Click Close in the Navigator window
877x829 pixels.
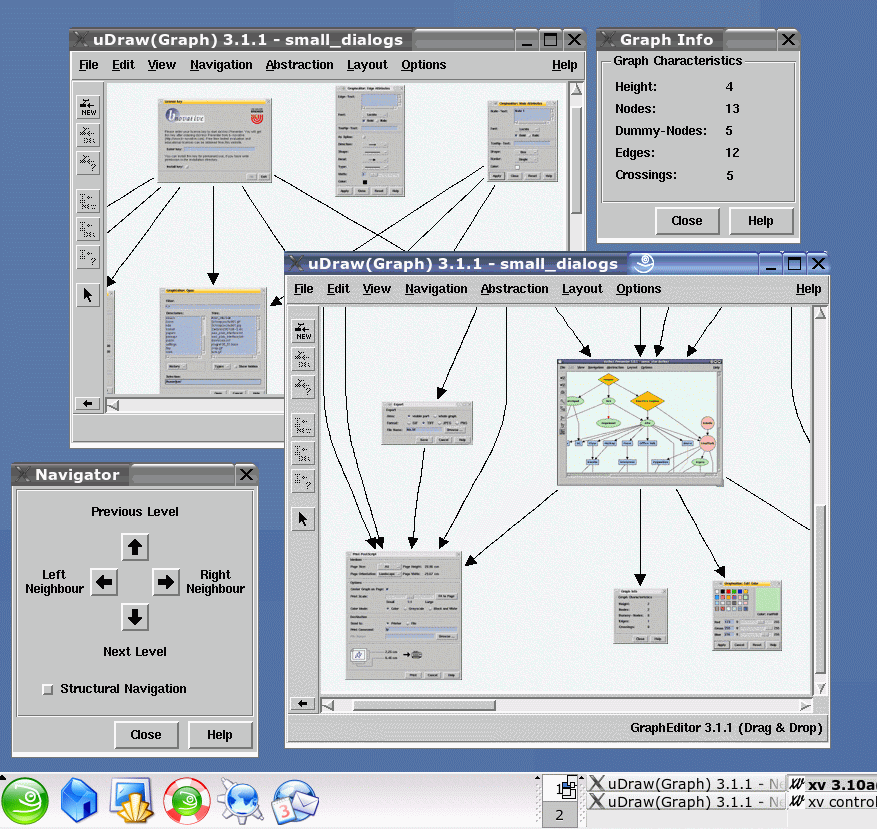[146, 734]
